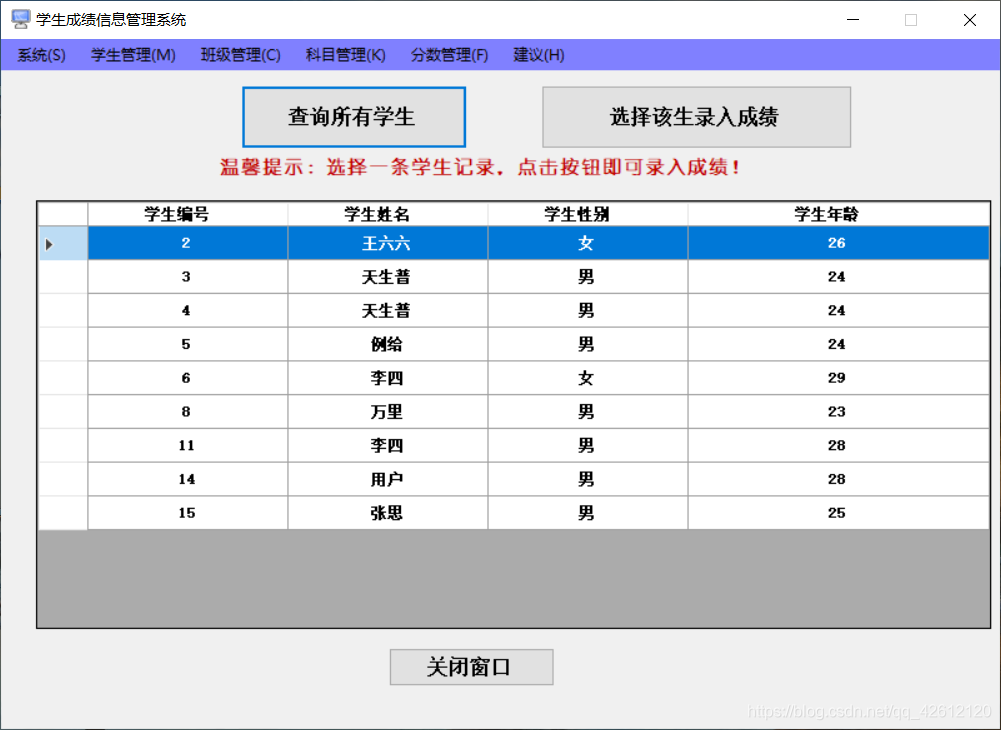Select the name cell 例给
The width and height of the screenshot is (1001, 730).
(x=388, y=345)
